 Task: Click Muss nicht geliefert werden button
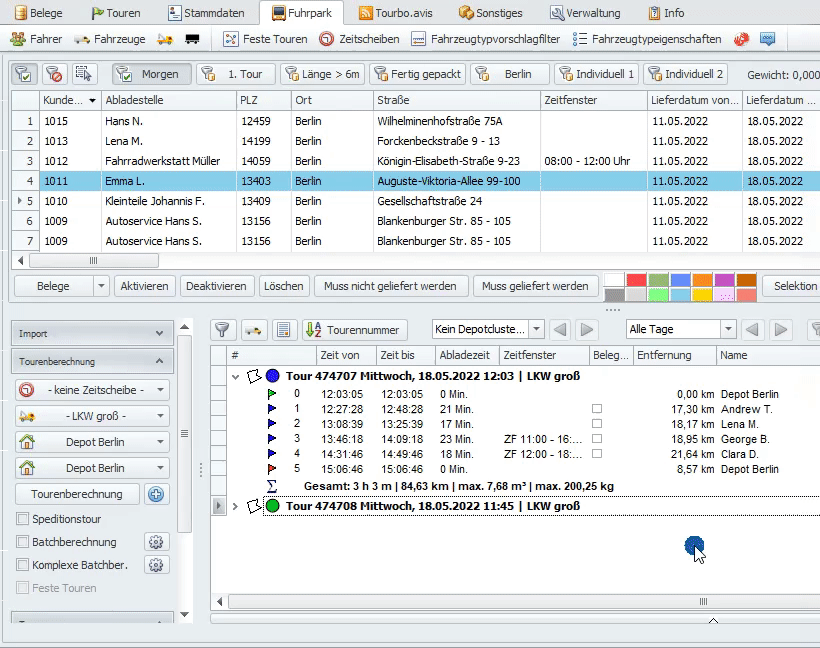point(390,286)
